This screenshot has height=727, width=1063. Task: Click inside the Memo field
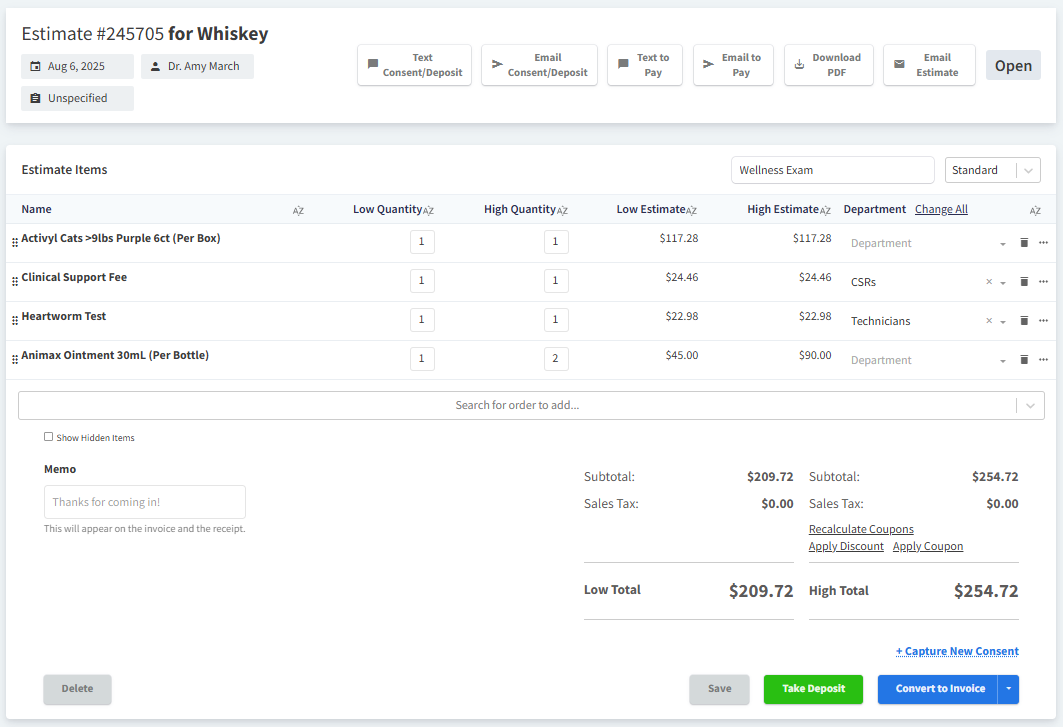coord(144,501)
